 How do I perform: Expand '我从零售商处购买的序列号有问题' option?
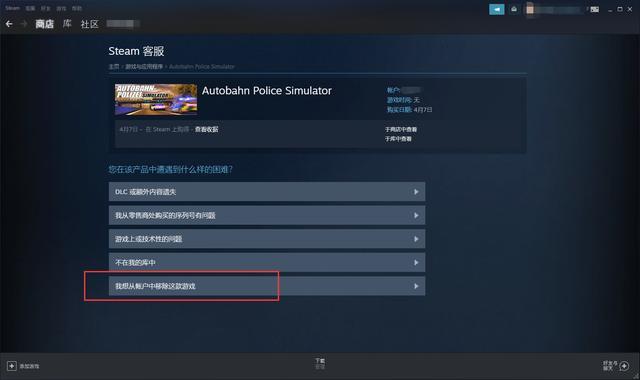[267, 216]
